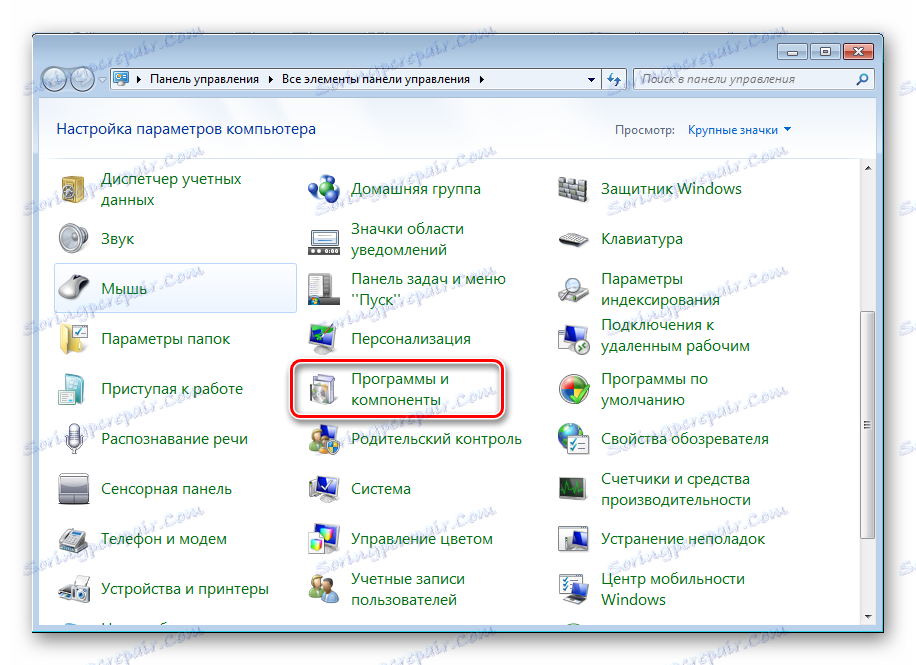The height and width of the screenshot is (665, 916).
Task: Open Телефон и модем link
Action: [164, 539]
